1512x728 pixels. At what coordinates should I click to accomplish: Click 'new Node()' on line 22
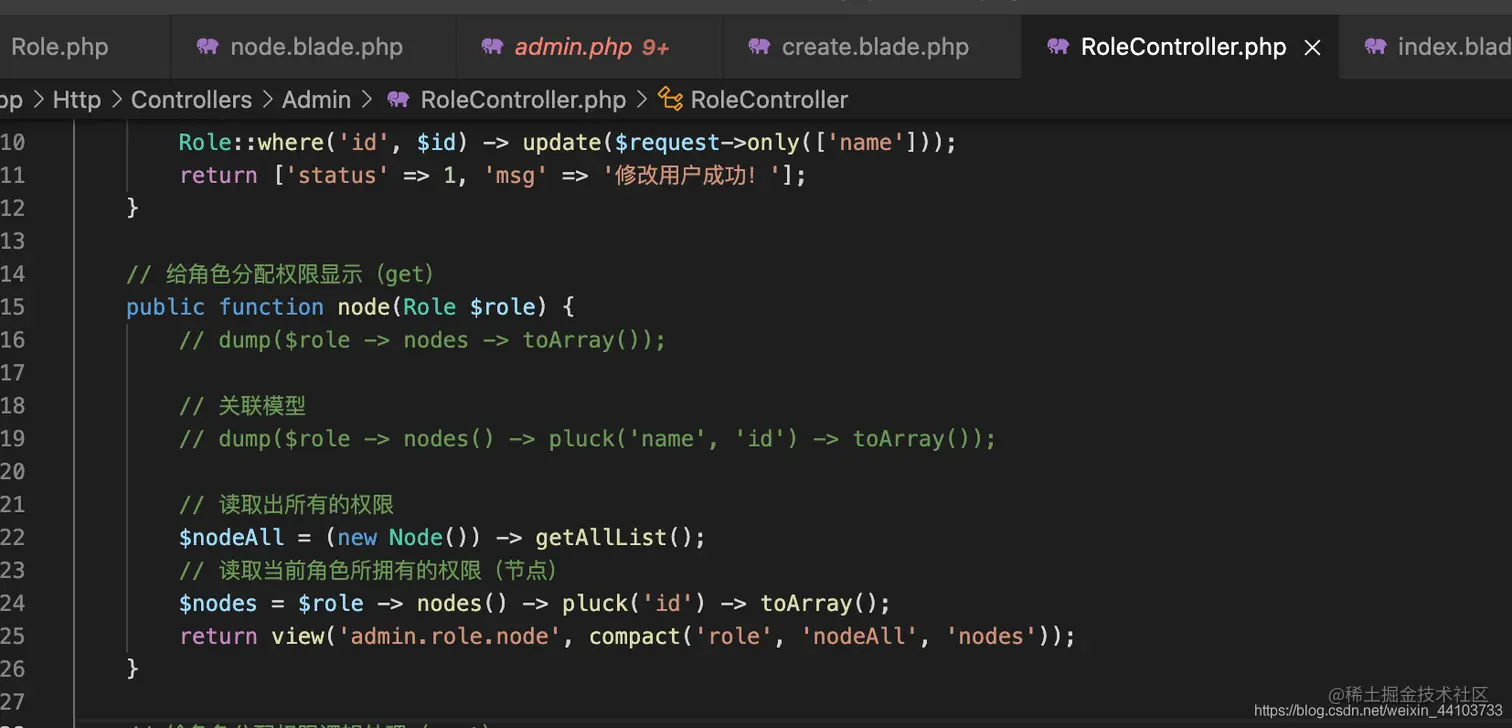pyautogui.click(x=403, y=537)
